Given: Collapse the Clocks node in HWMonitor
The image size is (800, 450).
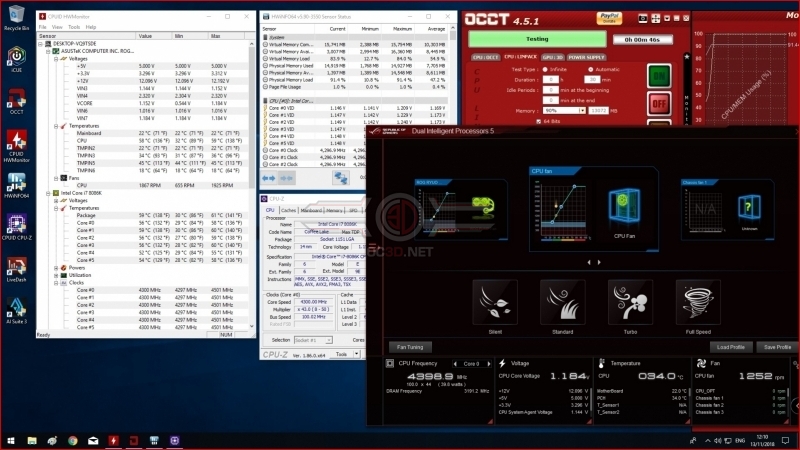Looking at the screenshot, I should pyautogui.click(x=56, y=283).
